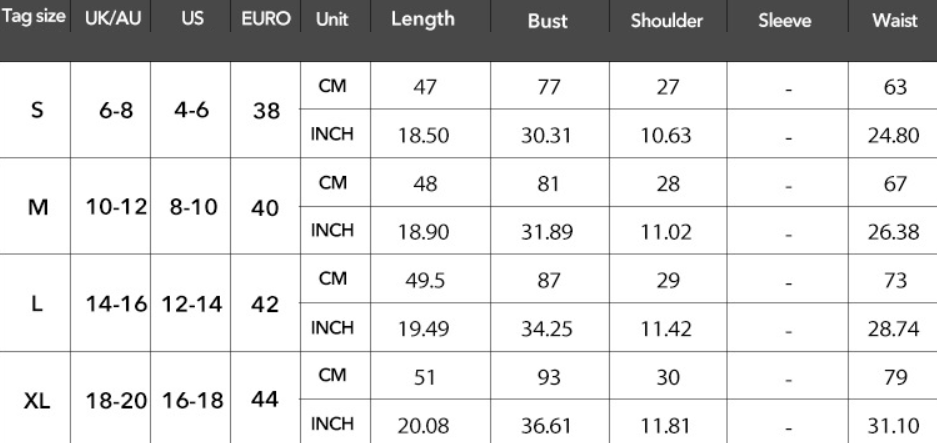
Task: Click the Bust column header
Action: tap(547, 22)
